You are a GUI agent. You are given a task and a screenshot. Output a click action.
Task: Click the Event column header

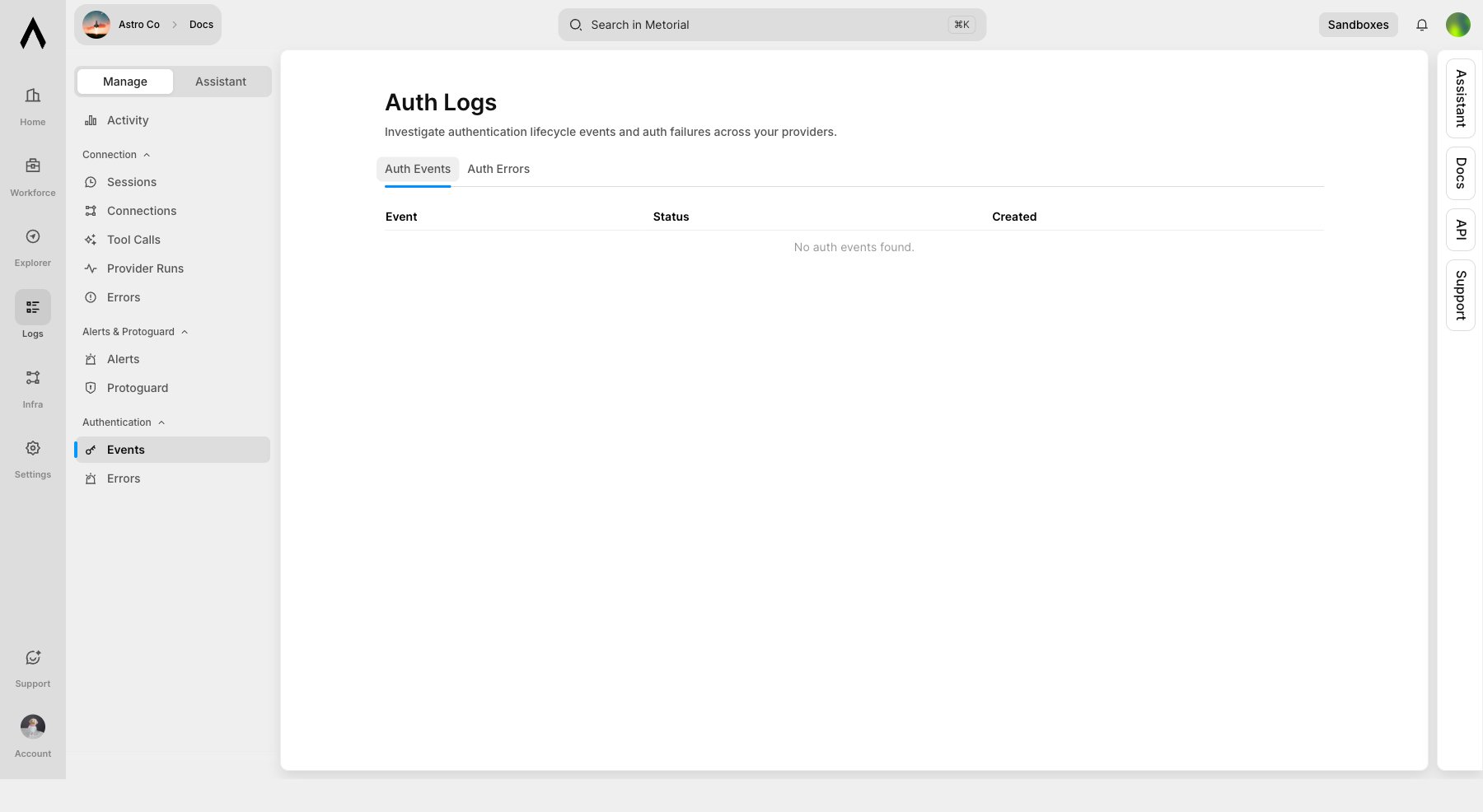(x=401, y=217)
